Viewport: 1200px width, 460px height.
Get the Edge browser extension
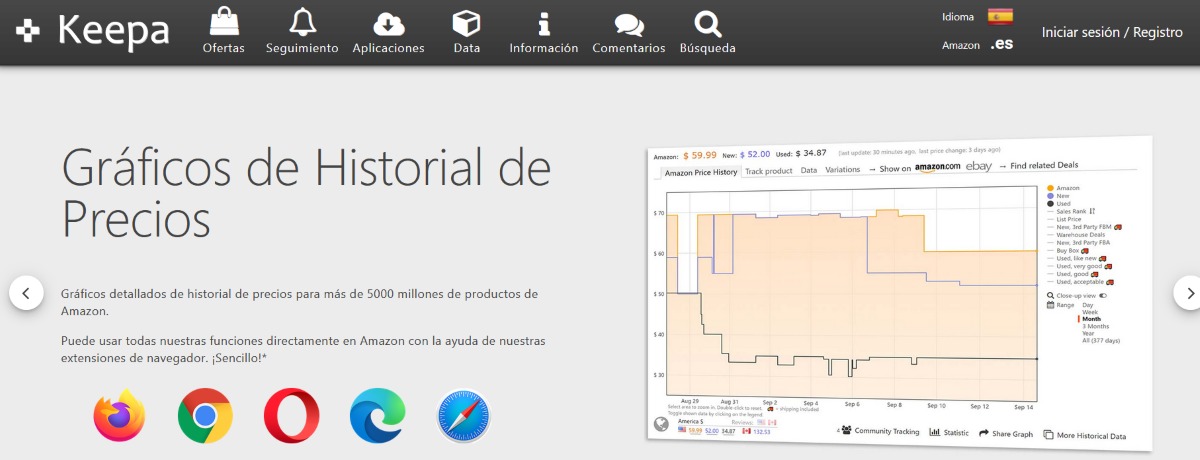[x=378, y=415]
